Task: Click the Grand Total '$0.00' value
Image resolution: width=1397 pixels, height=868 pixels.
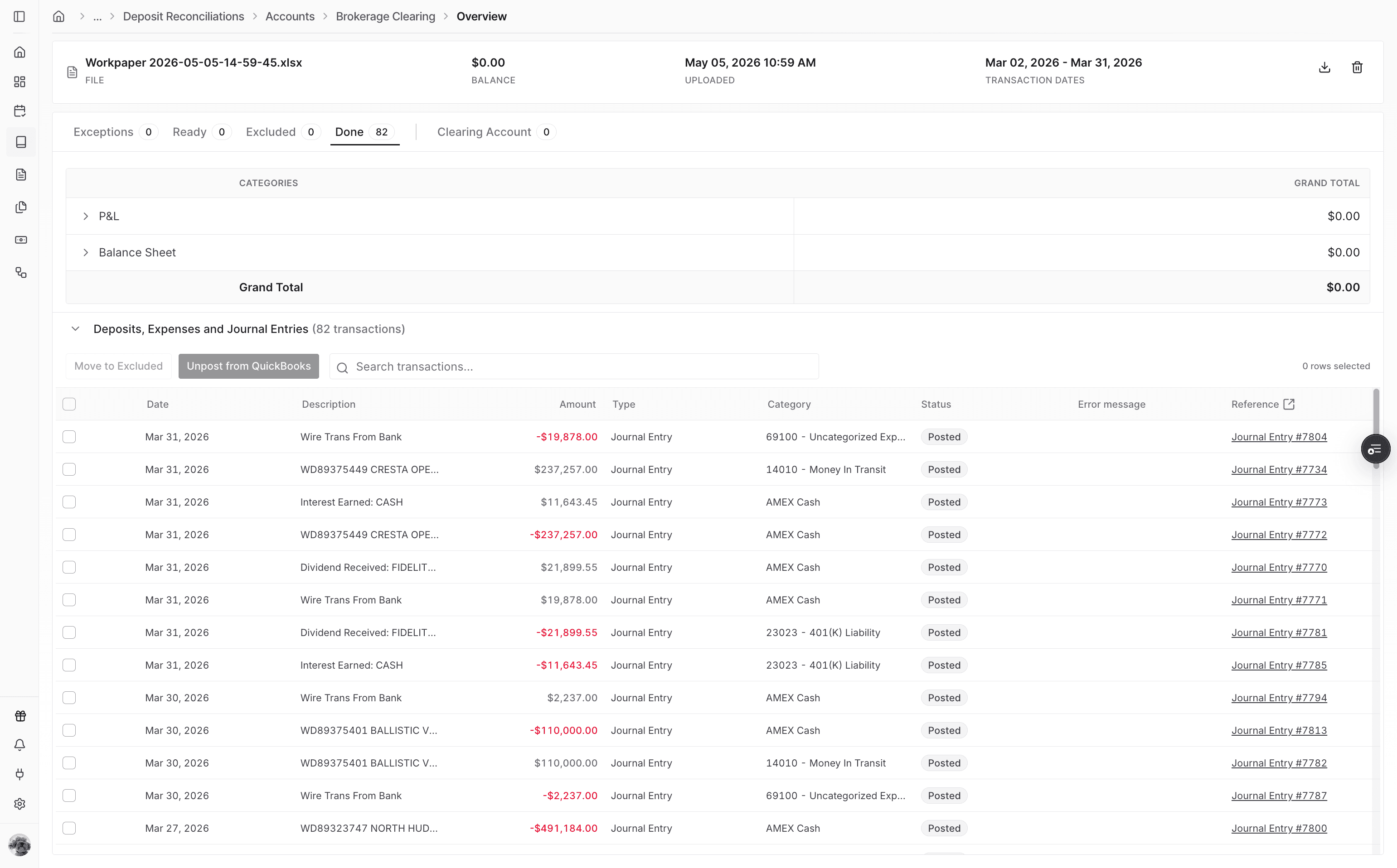Action: coord(1343,288)
